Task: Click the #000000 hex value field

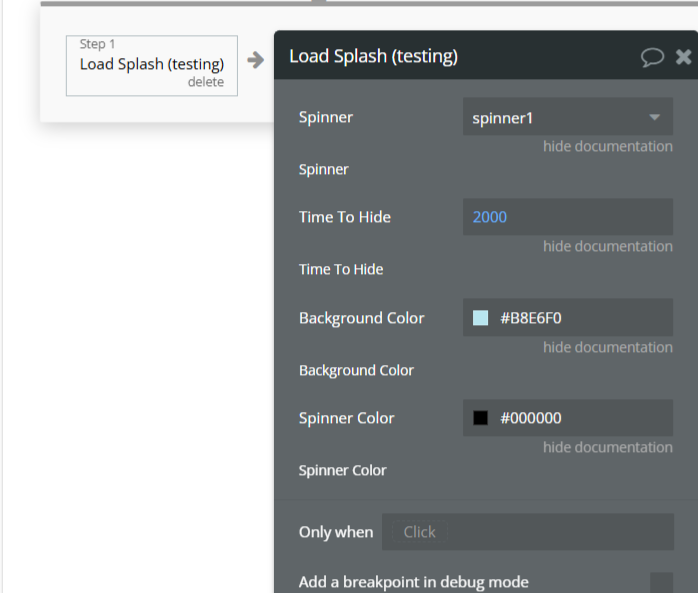Action: point(580,418)
